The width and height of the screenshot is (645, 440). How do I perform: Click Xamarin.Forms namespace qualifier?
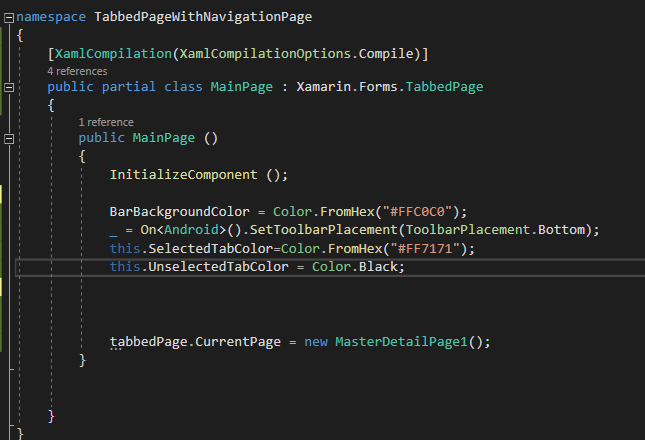click(x=347, y=87)
